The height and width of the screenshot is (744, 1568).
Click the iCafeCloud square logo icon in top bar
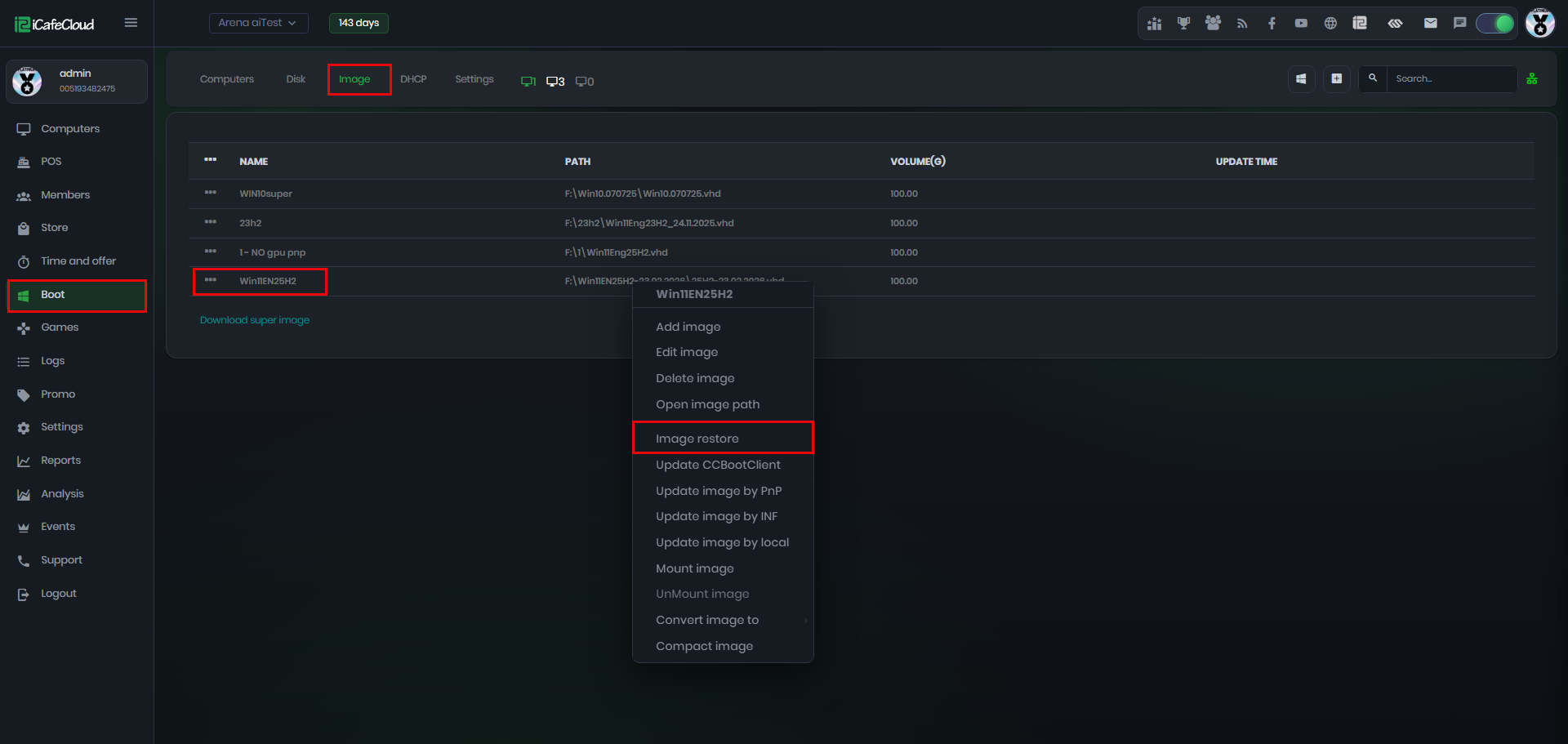point(1360,24)
